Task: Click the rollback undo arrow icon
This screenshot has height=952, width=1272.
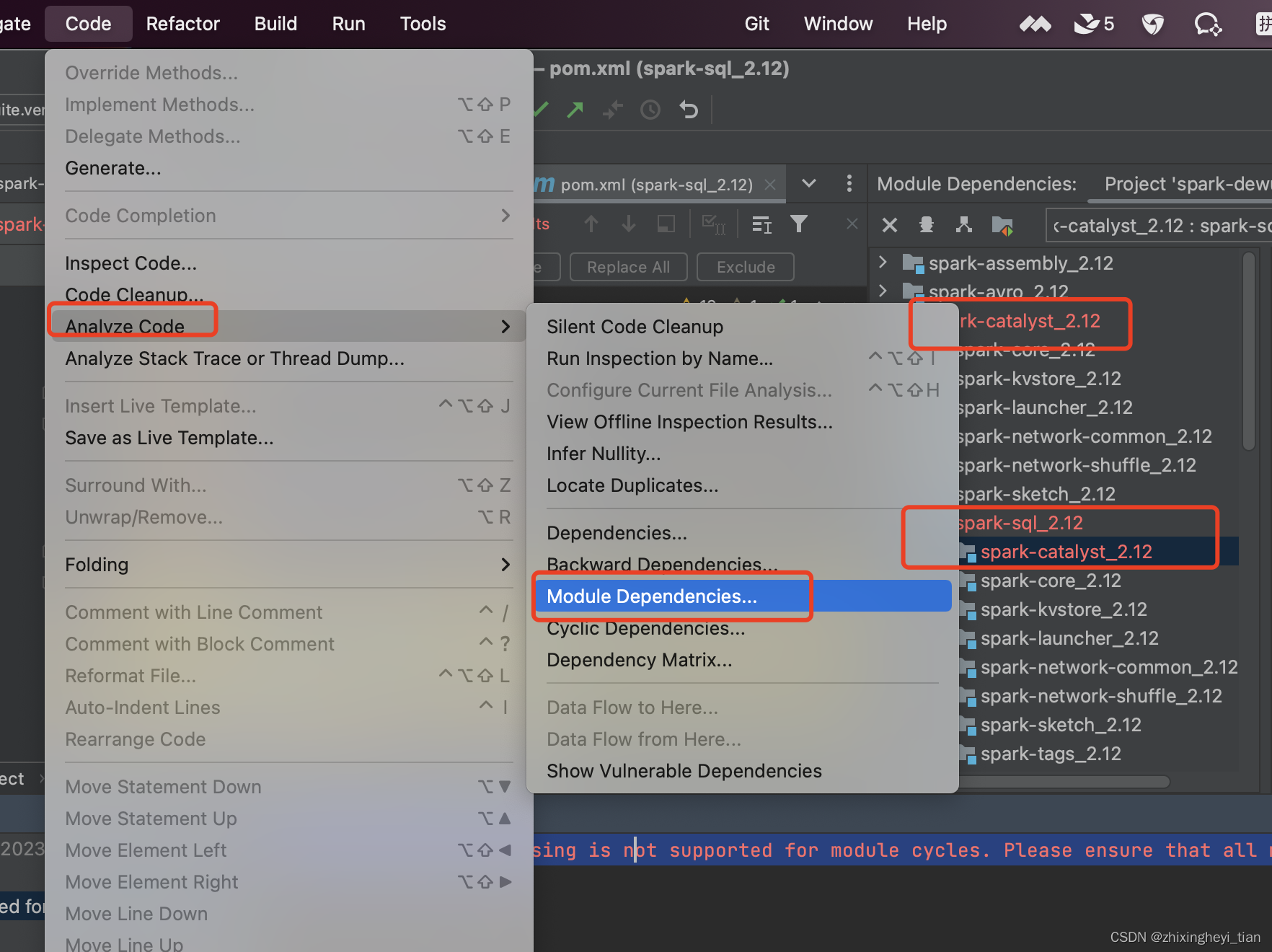Action: [689, 110]
